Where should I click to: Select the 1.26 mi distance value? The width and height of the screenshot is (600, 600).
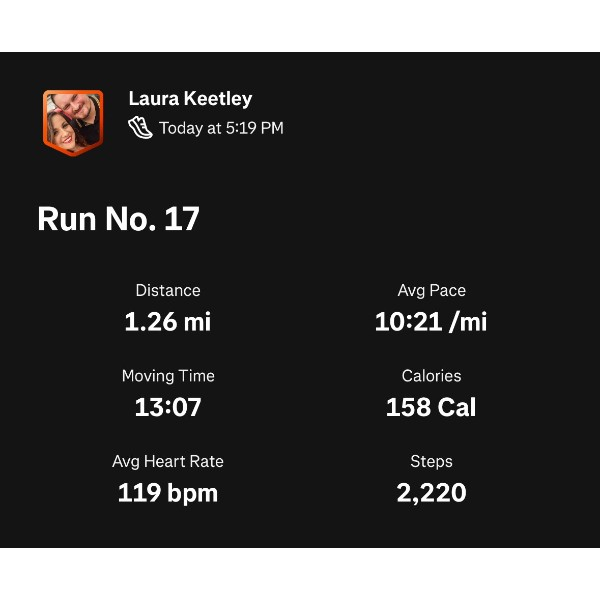pyautogui.click(x=168, y=322)
